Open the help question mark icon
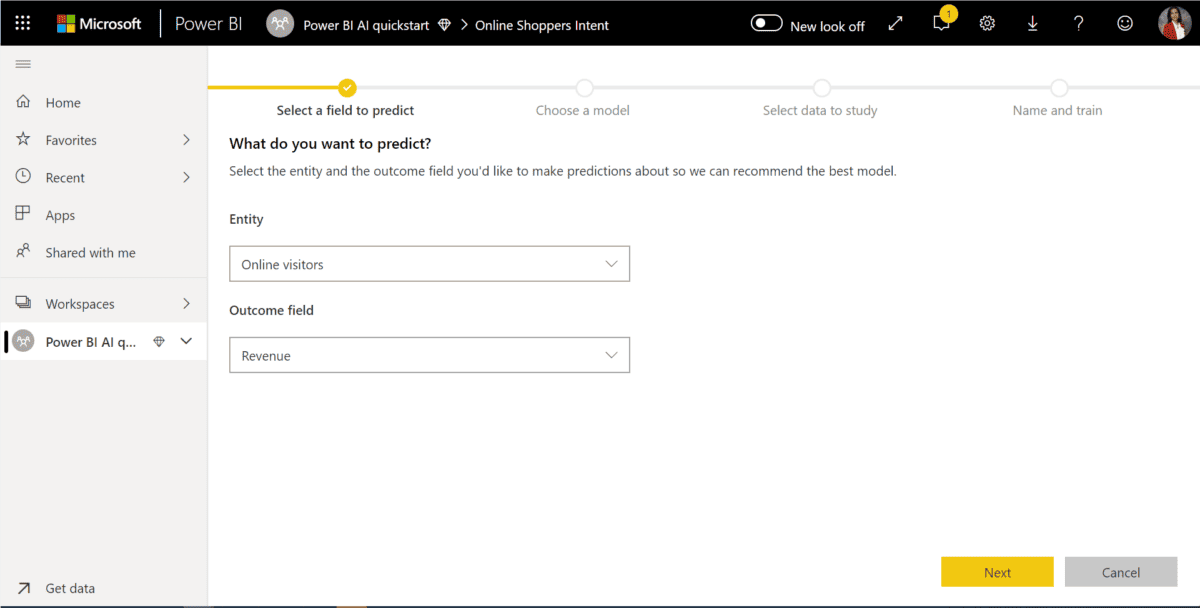Viewport: 1200px width, 608px height. 1079,23
